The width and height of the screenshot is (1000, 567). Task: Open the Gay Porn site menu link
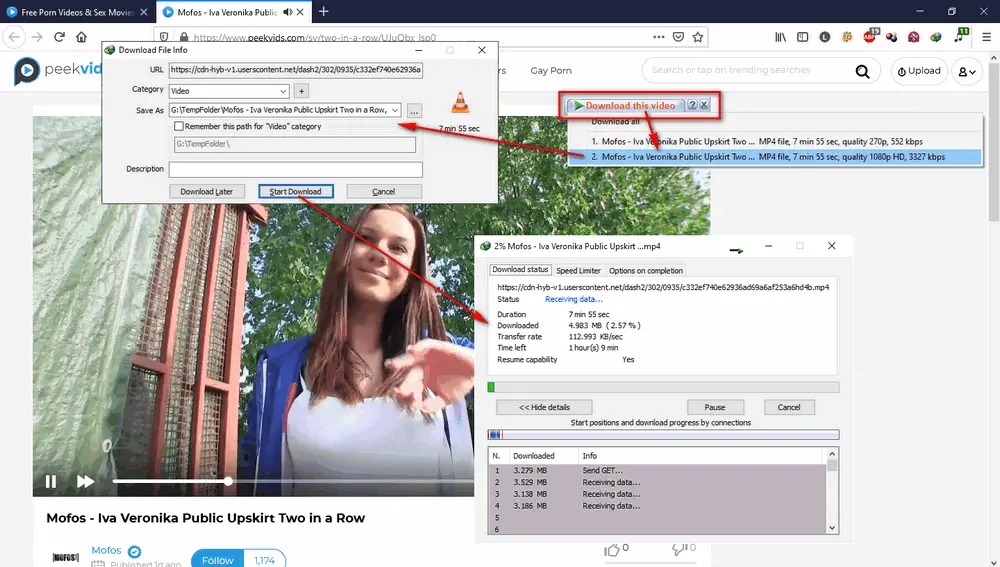tap(551, 70)
